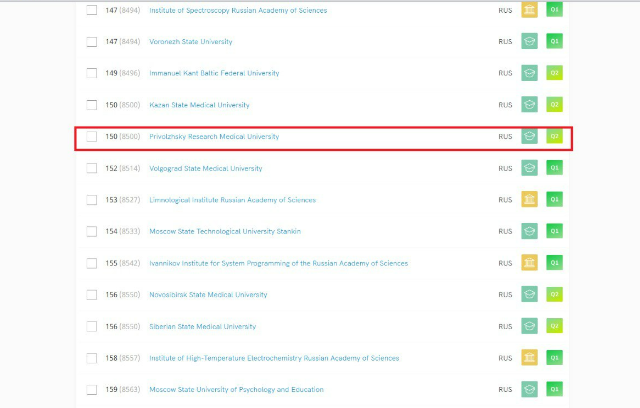This screenshot has width=640, height=408.
Task: Click Q2 badge for Kazan State Medical University
Action: pos(554,104)
